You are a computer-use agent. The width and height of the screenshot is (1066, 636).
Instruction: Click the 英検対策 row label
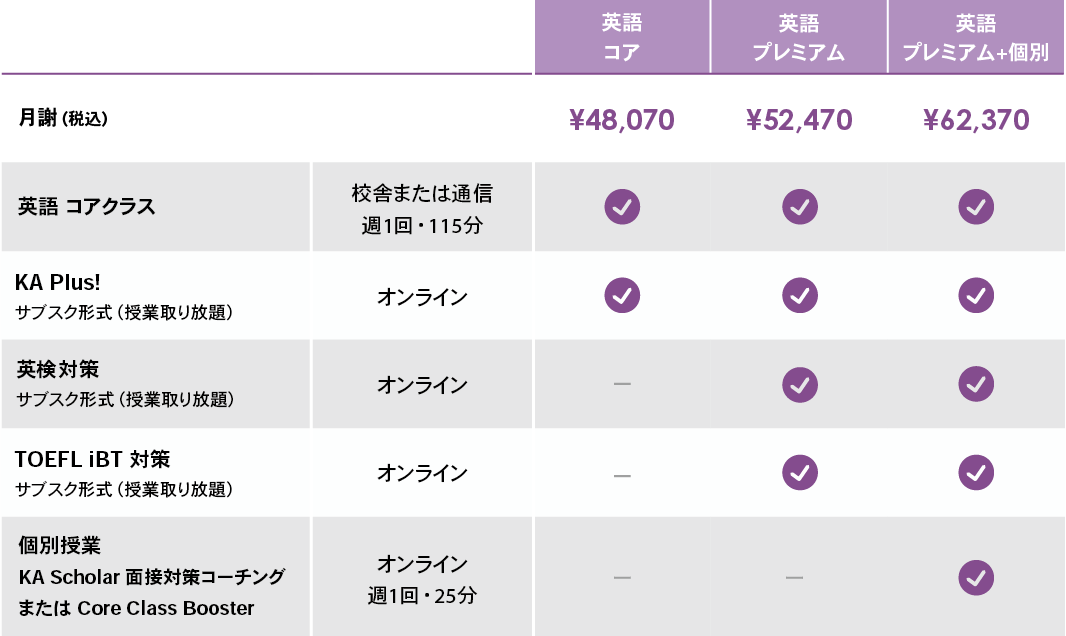[x=59, y=369]
